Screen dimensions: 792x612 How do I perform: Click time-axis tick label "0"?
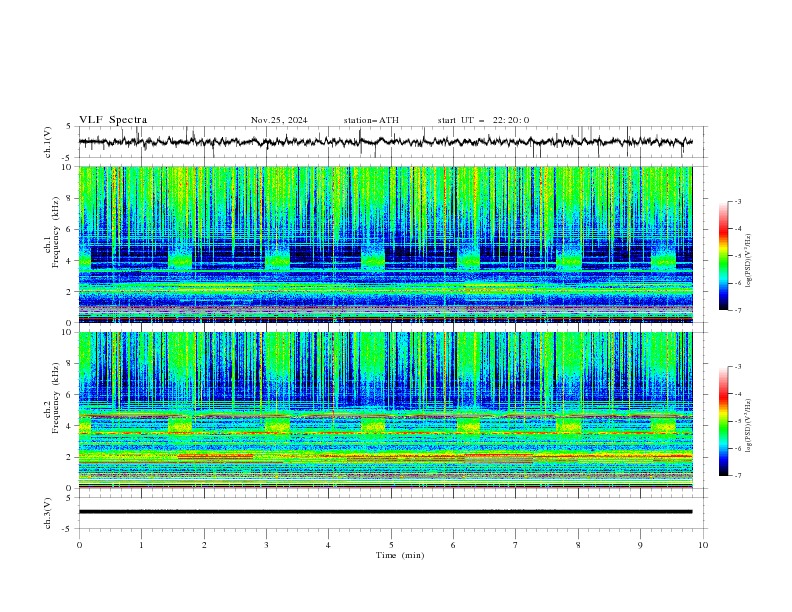pyautogui.click(x=79, y=545)
